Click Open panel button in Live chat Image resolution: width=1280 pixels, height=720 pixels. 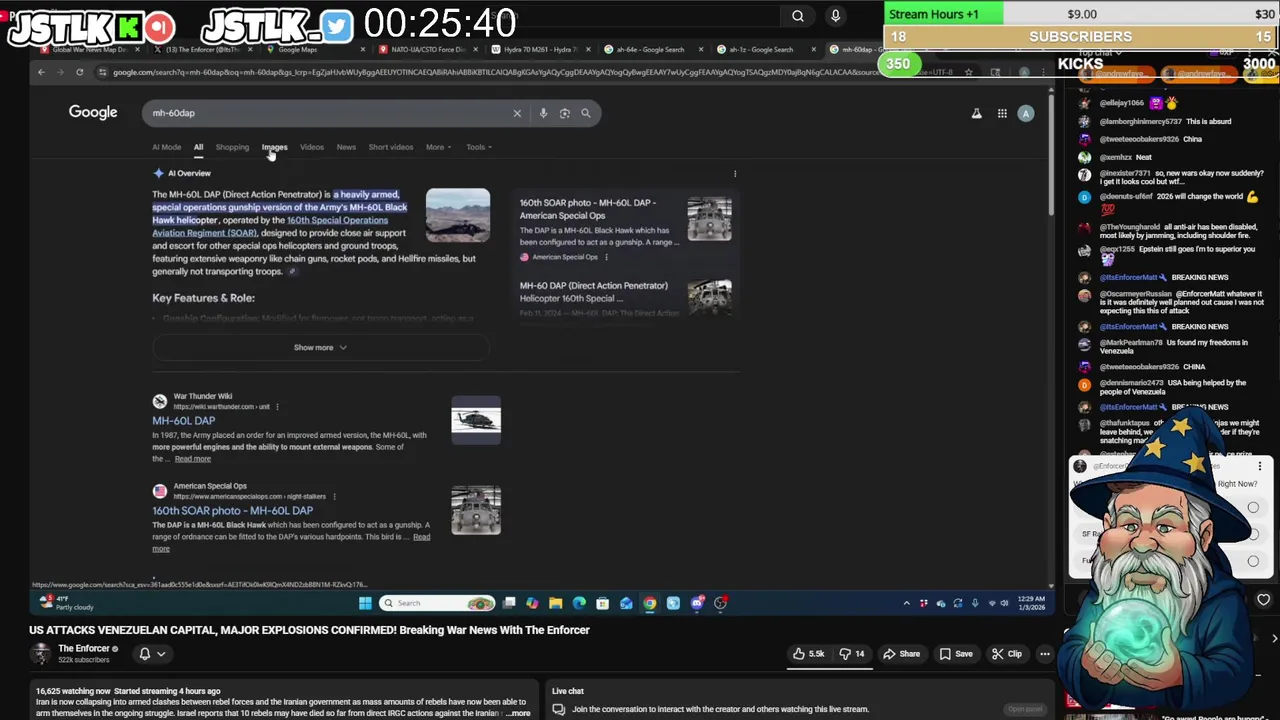point(1025,709)
